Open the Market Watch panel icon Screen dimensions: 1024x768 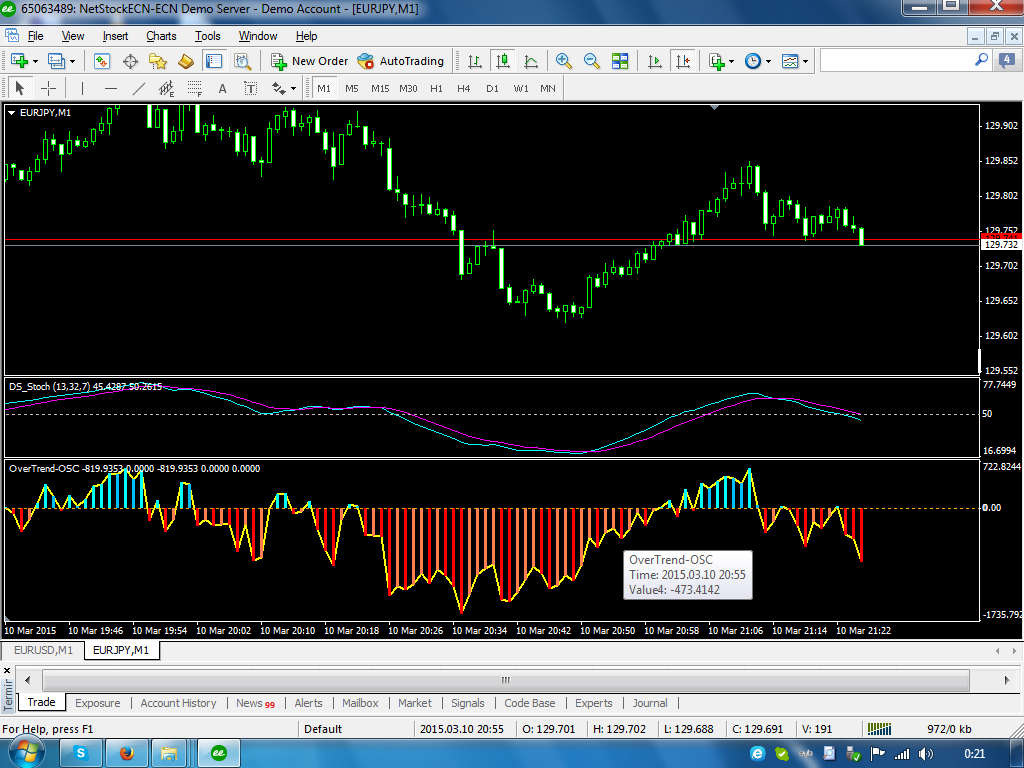(x=102, y=61)
